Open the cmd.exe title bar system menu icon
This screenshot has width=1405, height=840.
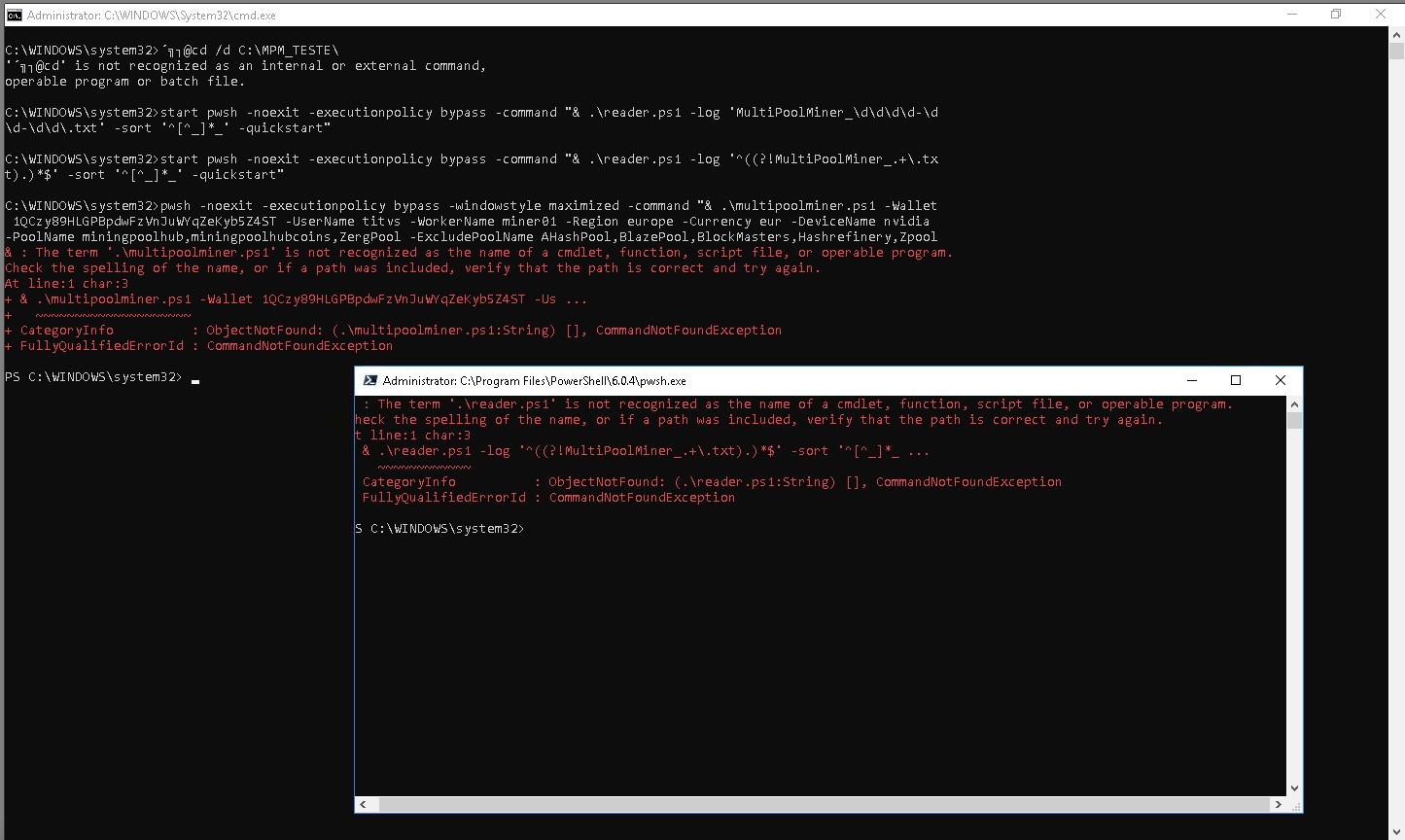(14, 14)
